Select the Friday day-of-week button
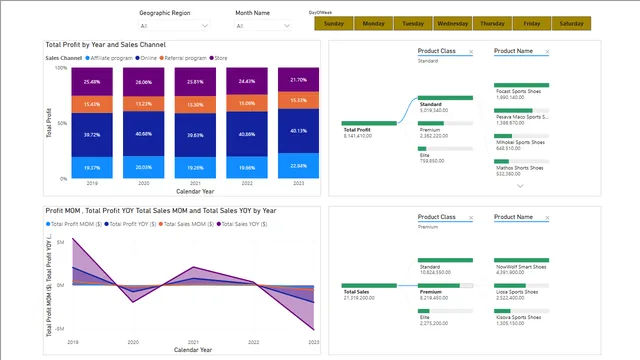640x360 pixels. 532,24
